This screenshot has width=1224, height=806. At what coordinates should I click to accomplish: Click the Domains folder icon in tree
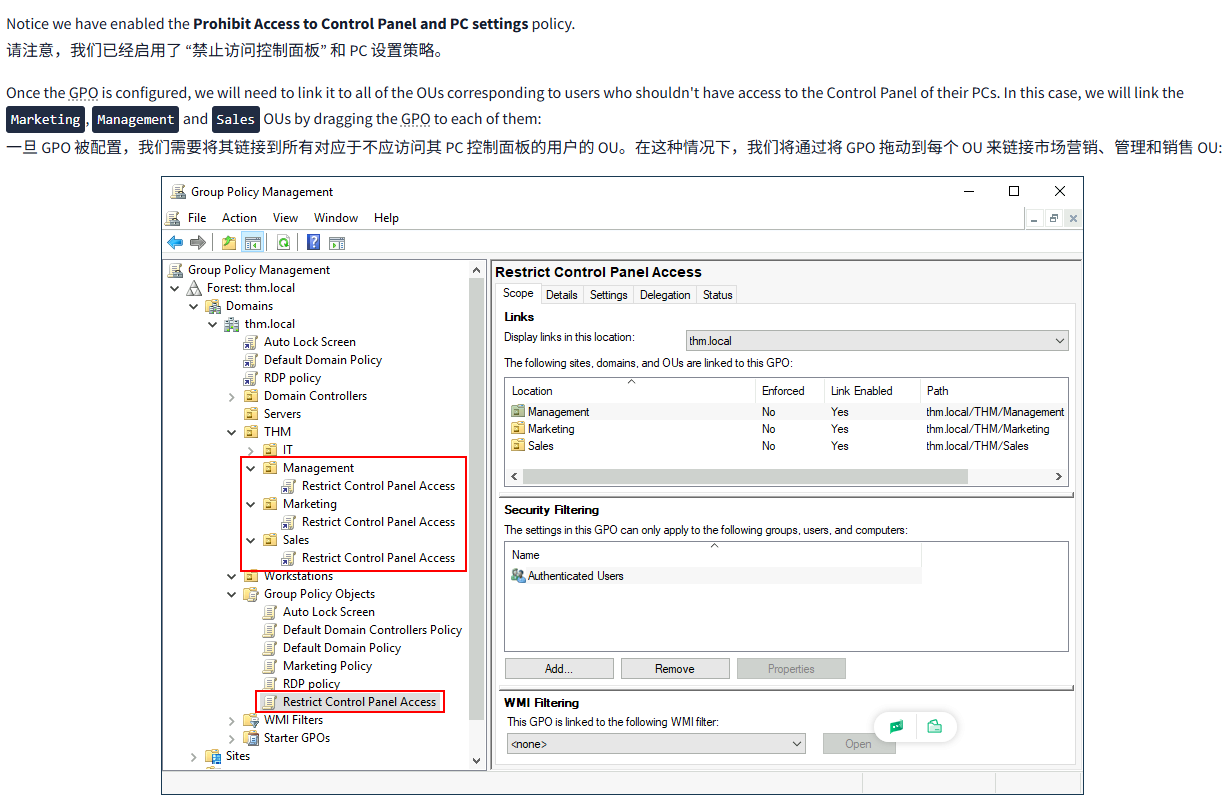(213, 306)
